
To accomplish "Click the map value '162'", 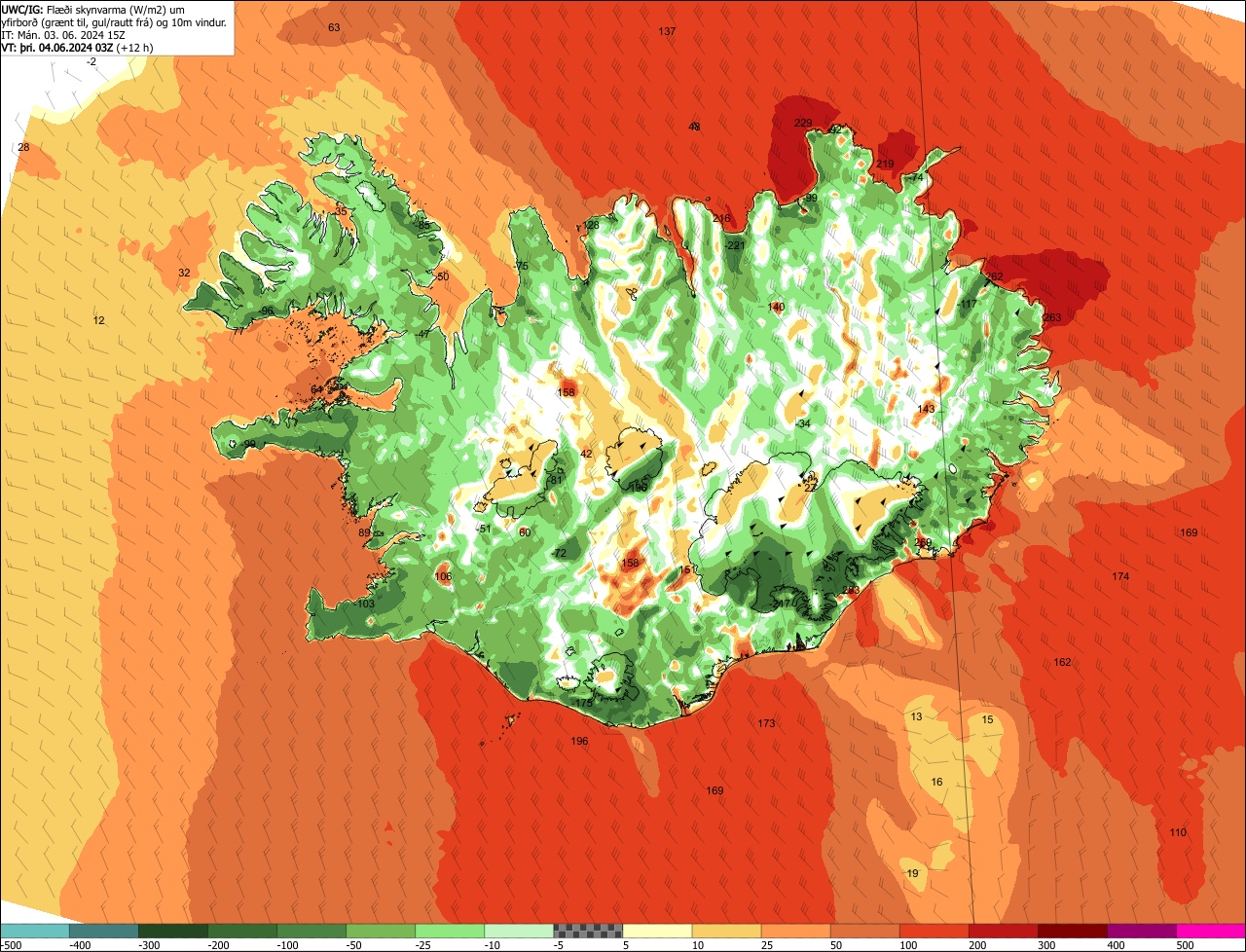I will pyautogui.click(x=1062, y=662).
